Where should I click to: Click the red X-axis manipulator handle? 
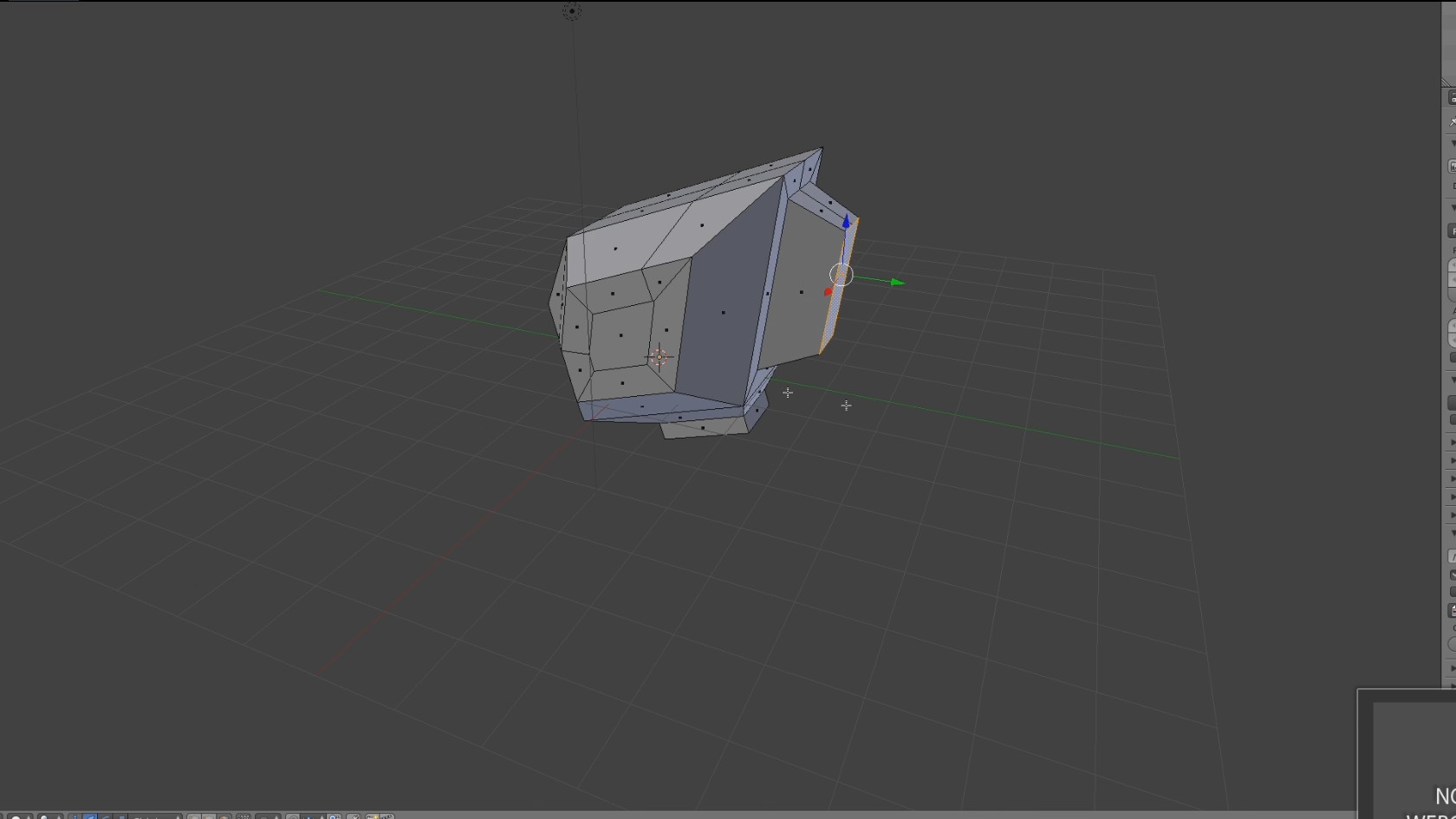click(x=828, y=292)
